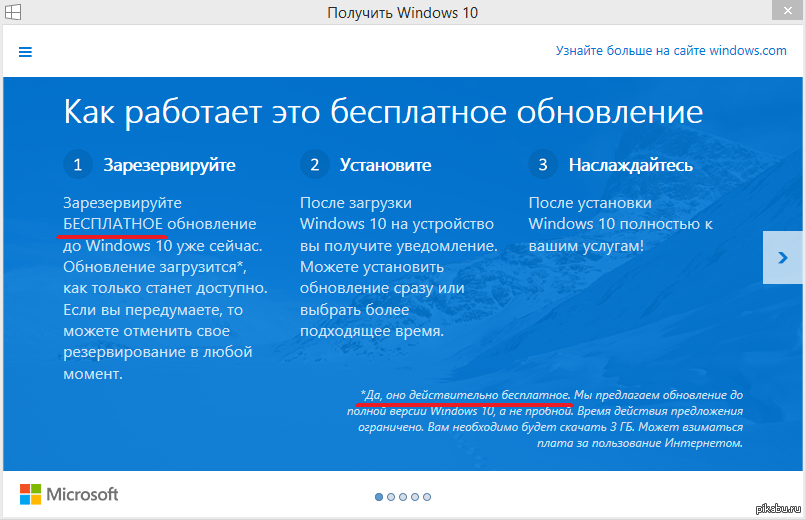The width and height of the screenshot is (806, 520).
Task: Click the footnote 'Да, оно действительно бесплатное'
Action: coord(466,395)
